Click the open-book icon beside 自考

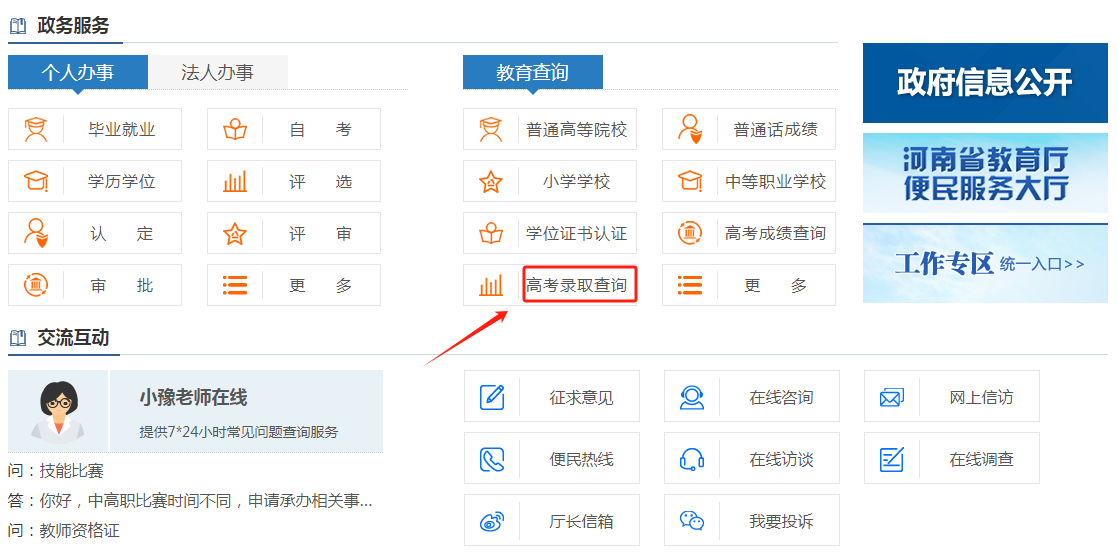[x=235, y=130]
